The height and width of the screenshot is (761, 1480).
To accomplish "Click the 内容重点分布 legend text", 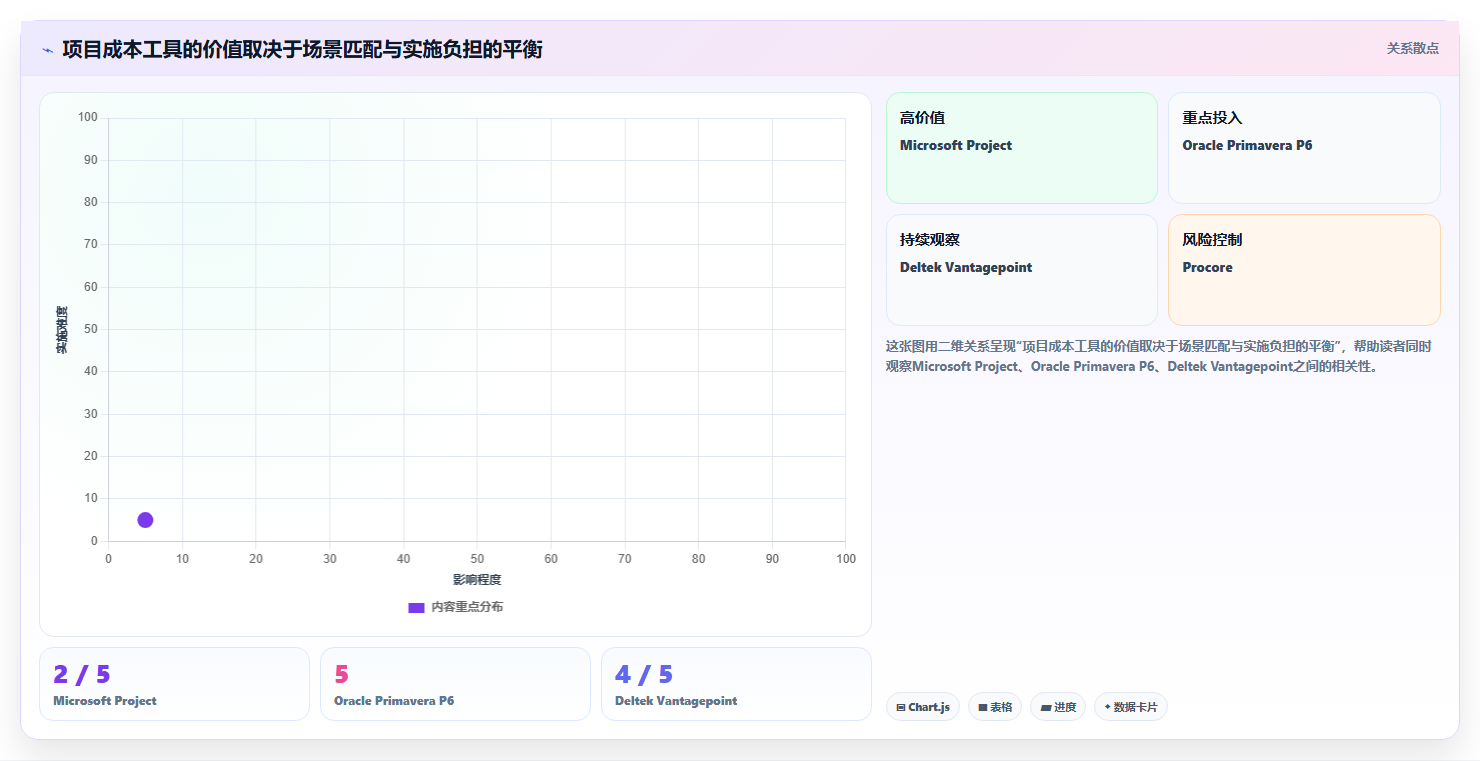I will pyautogui.click(x=467, y=607).
